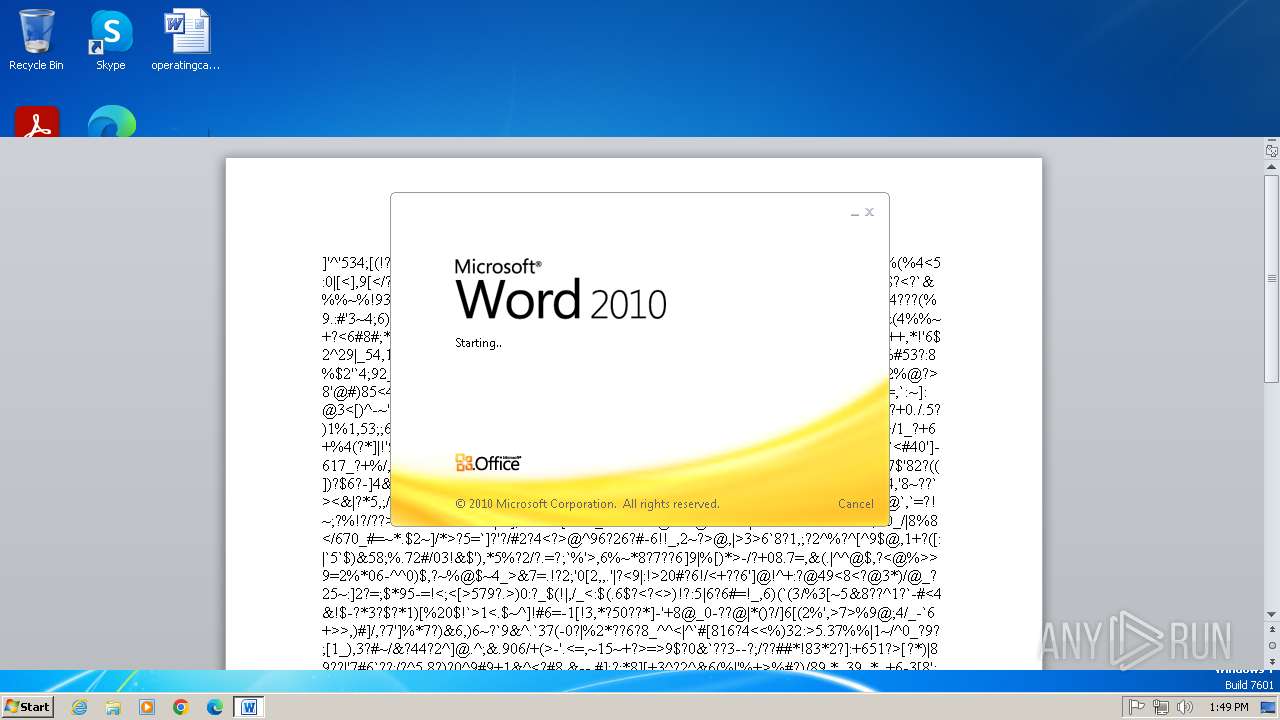Click the vertical scrollbar down arrow
1280x720 pixels.
[1272, 614]
